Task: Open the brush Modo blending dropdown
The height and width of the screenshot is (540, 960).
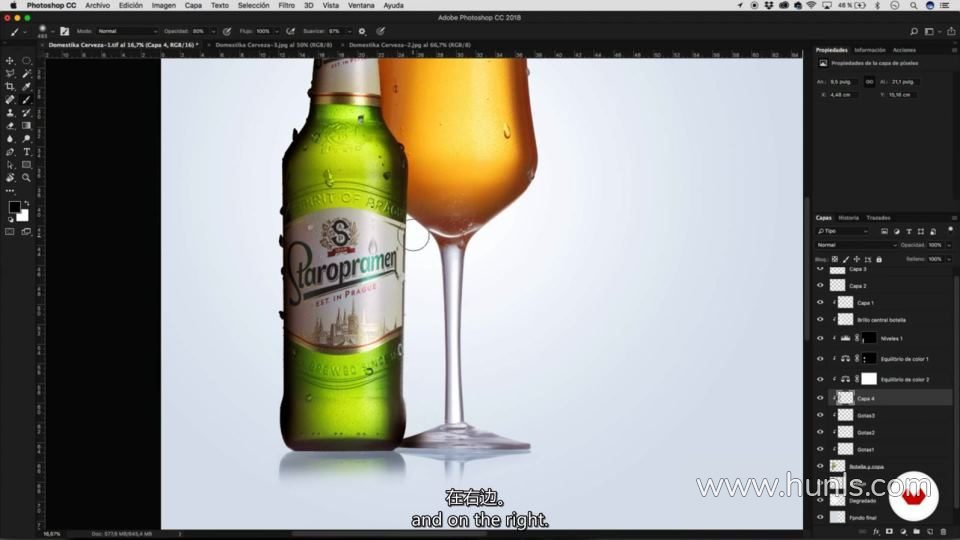Action: (x=127, y=31)
